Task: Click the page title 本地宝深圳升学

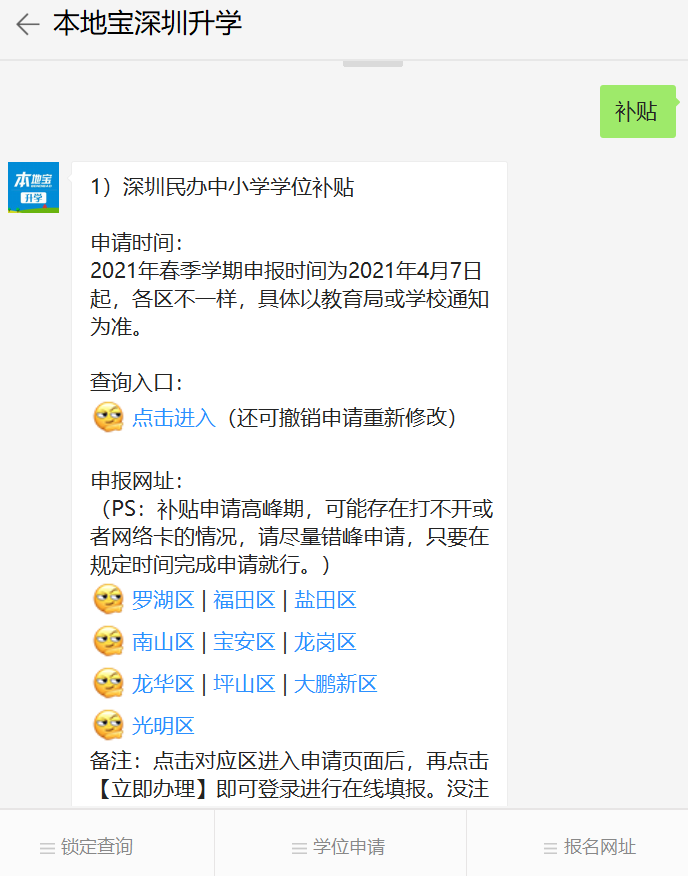Action: click(x=148, y=24)
